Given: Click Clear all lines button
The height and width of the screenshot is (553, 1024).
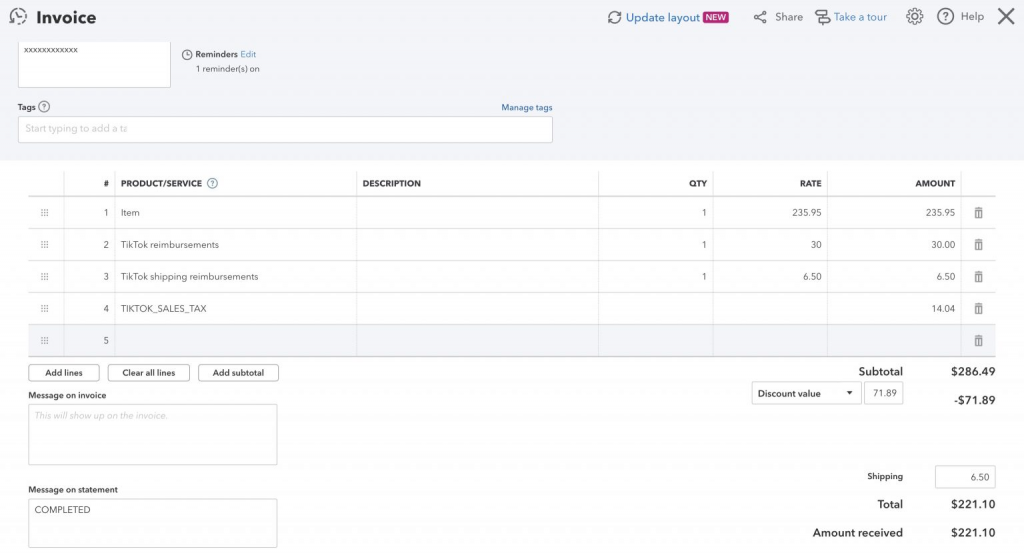Looking at the screenshot, I should [x=149, y=373].
